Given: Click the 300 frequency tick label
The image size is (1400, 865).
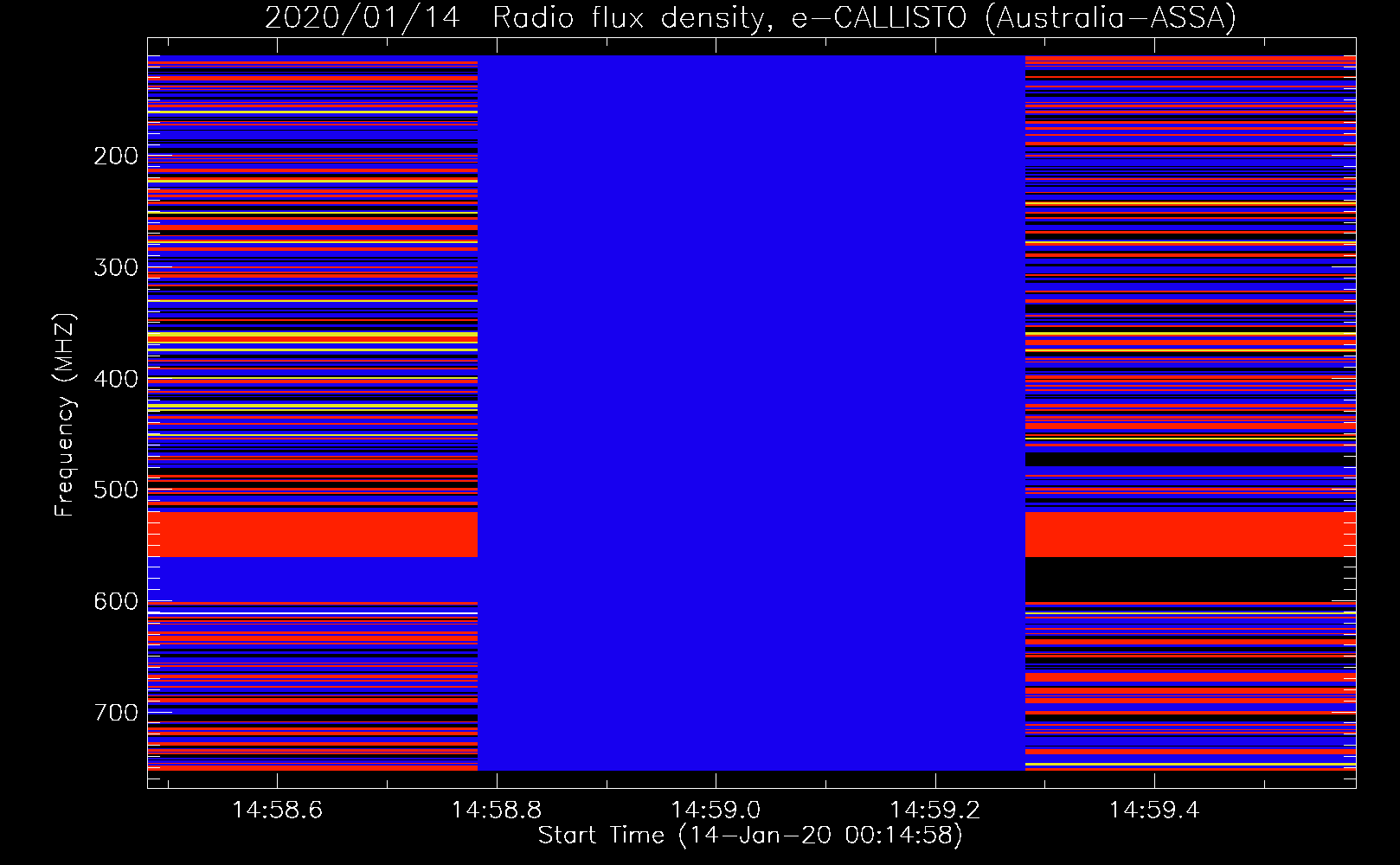Looking at the screenshot, I should click(x=116, y=267).
